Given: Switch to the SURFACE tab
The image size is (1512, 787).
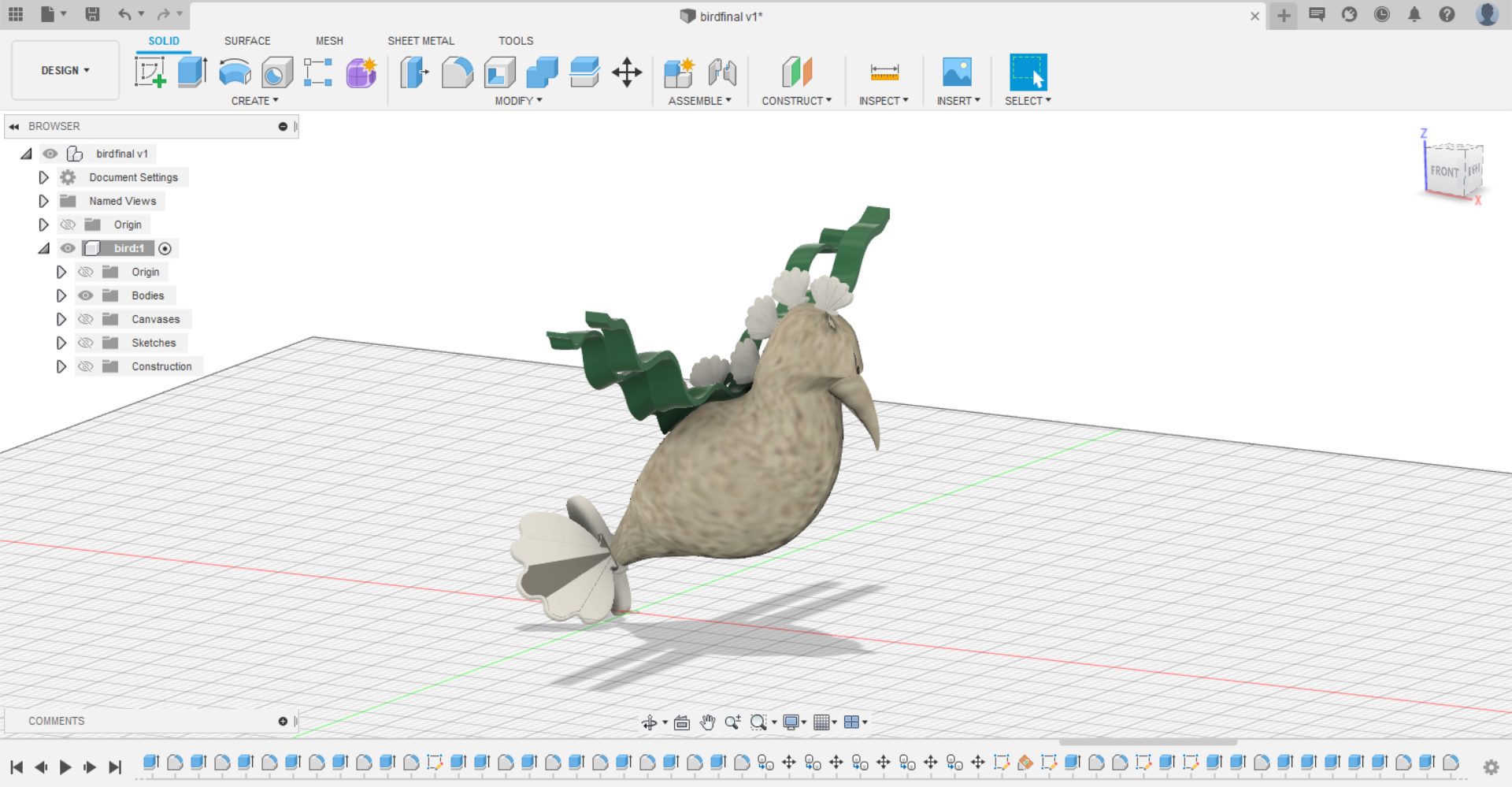Looking at the screenshot, I should pos(247,41).
